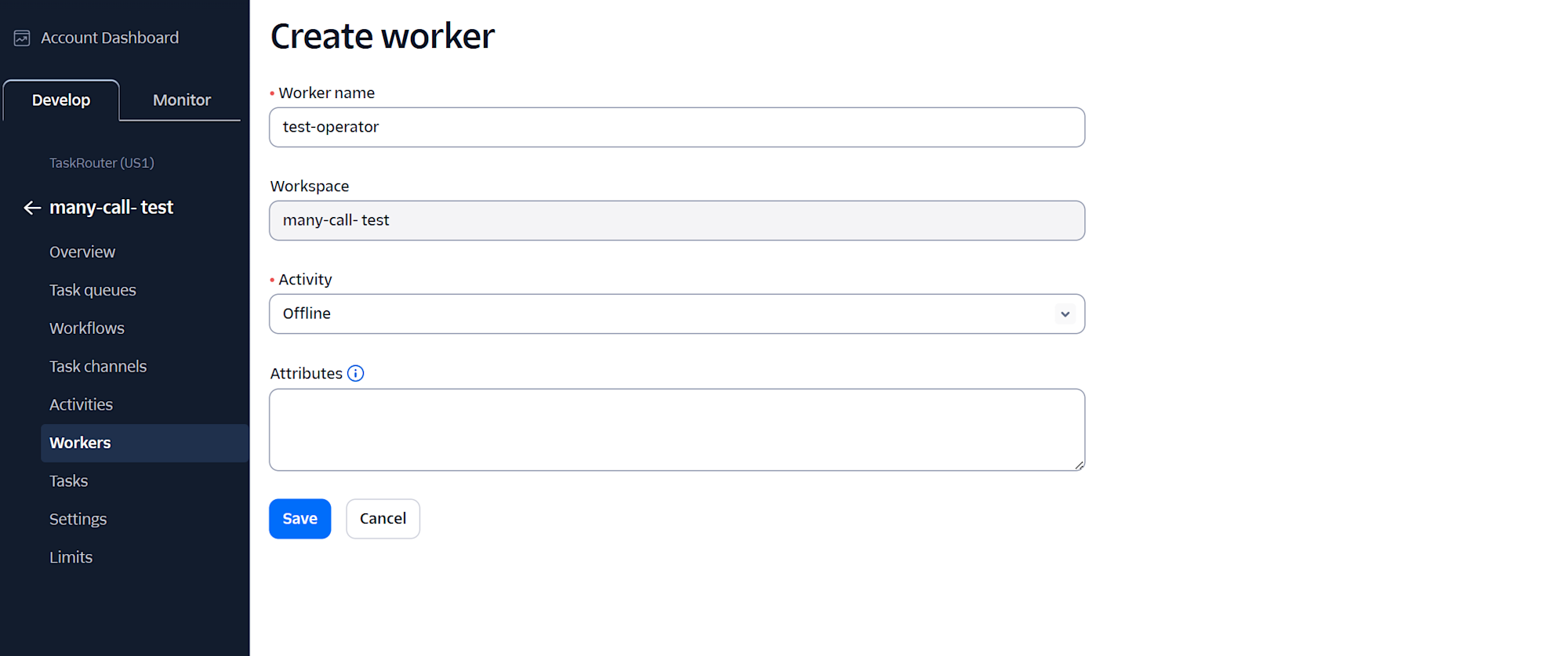
Task: Click inside the Attributes text area
Action: tap(677, 429)
